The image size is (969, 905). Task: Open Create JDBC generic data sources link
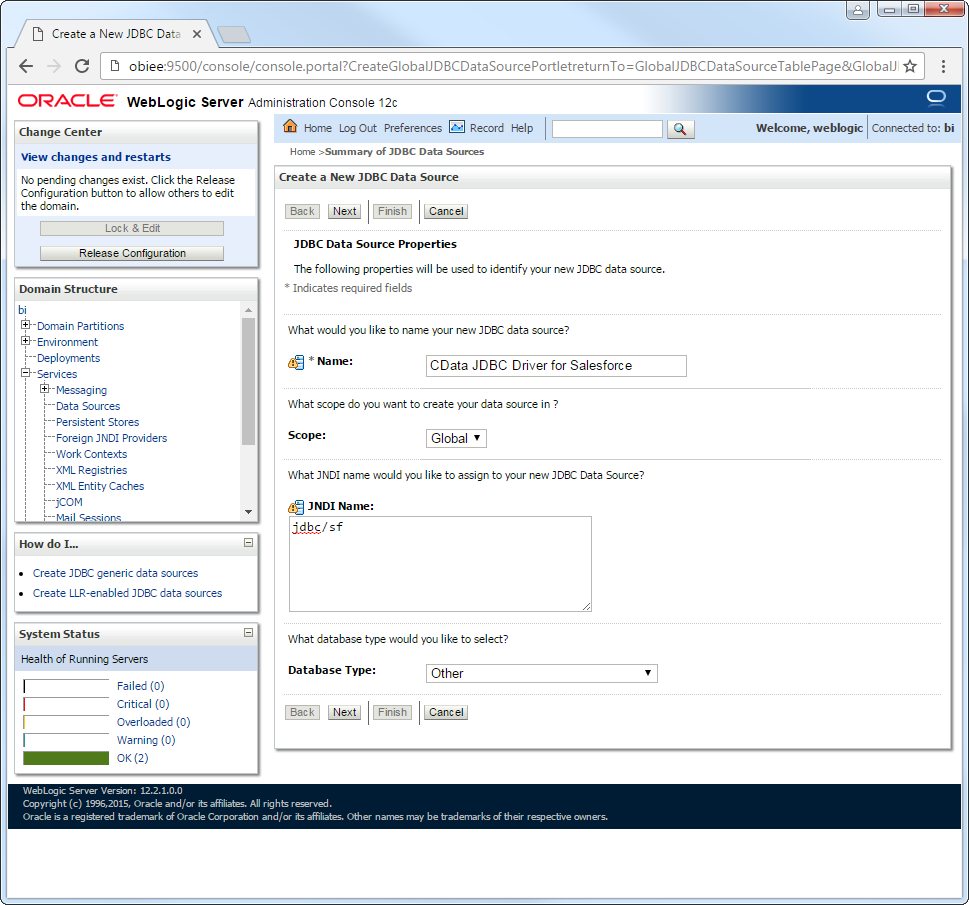(115, 574)
